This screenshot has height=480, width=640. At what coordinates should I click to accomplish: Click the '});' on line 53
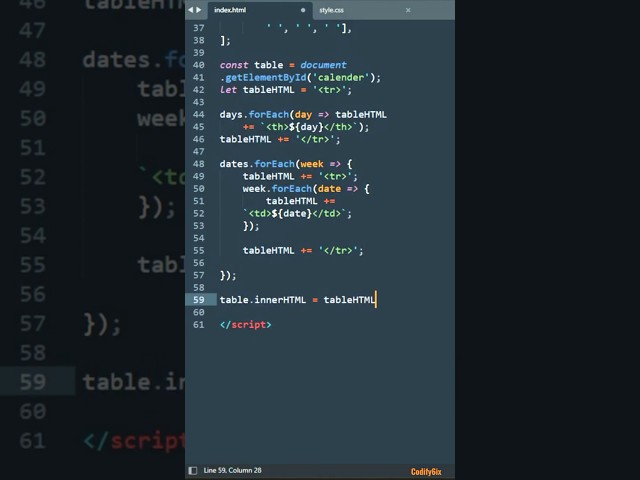[x=251, y=226]
